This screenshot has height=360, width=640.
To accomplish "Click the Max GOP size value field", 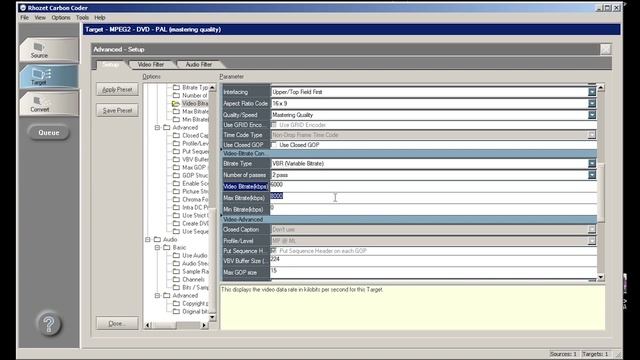I will (433, 272).
